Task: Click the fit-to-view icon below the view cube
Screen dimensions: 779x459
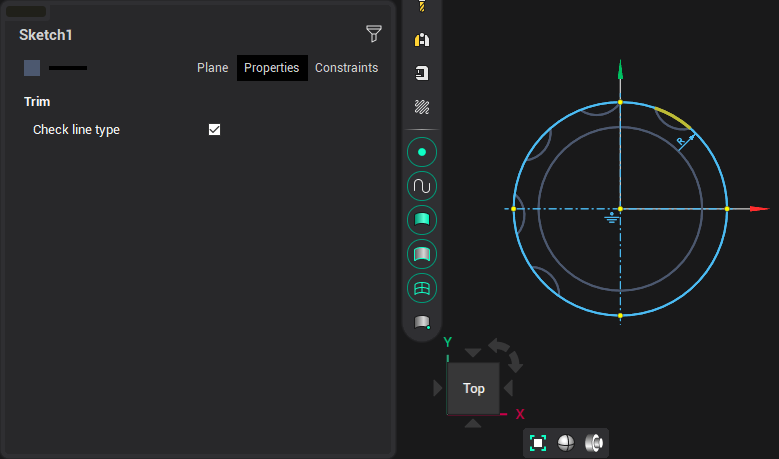Action: (538, 443)
